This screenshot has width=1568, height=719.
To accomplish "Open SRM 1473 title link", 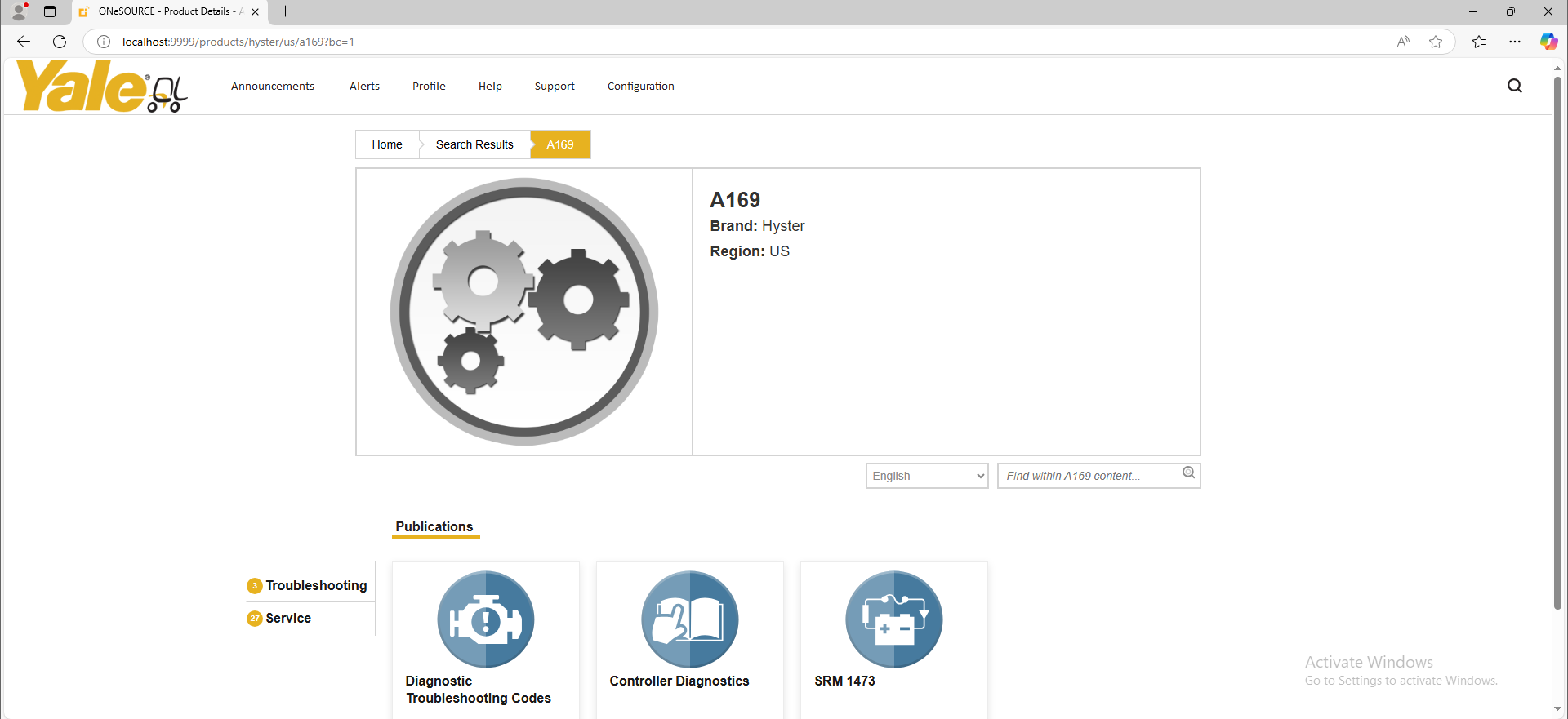I will (844, 681).
